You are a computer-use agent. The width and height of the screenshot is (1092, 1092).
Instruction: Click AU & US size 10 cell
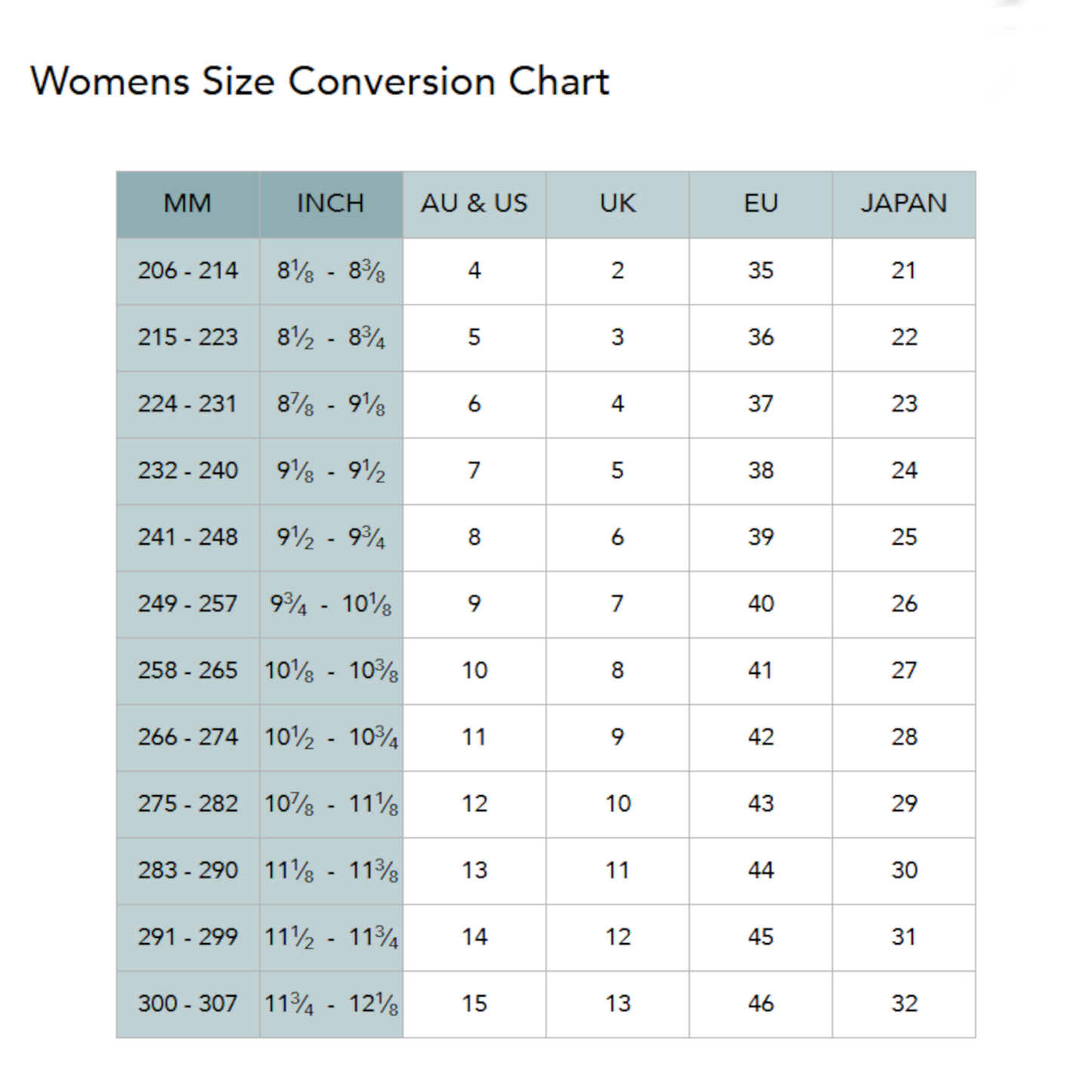474,670
